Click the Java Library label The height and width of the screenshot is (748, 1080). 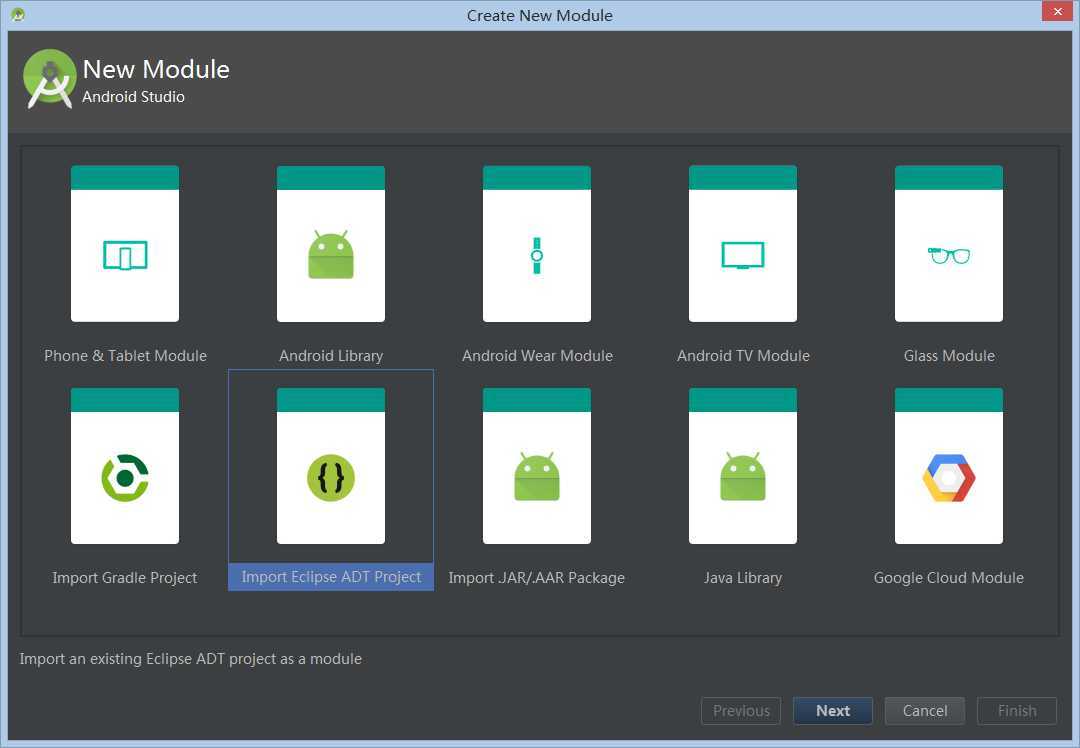pos(742,578)
